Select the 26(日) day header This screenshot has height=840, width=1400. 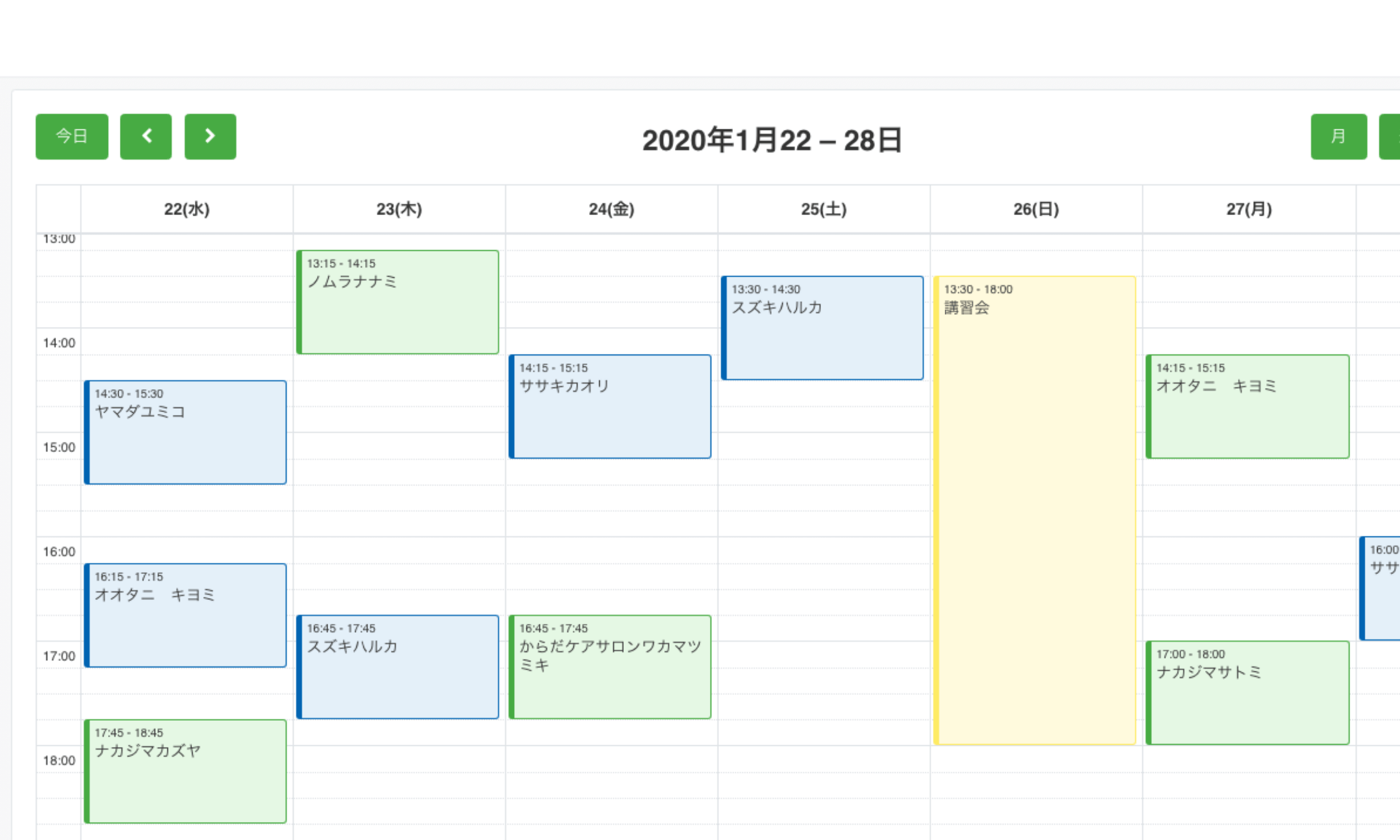(1035, 209)
